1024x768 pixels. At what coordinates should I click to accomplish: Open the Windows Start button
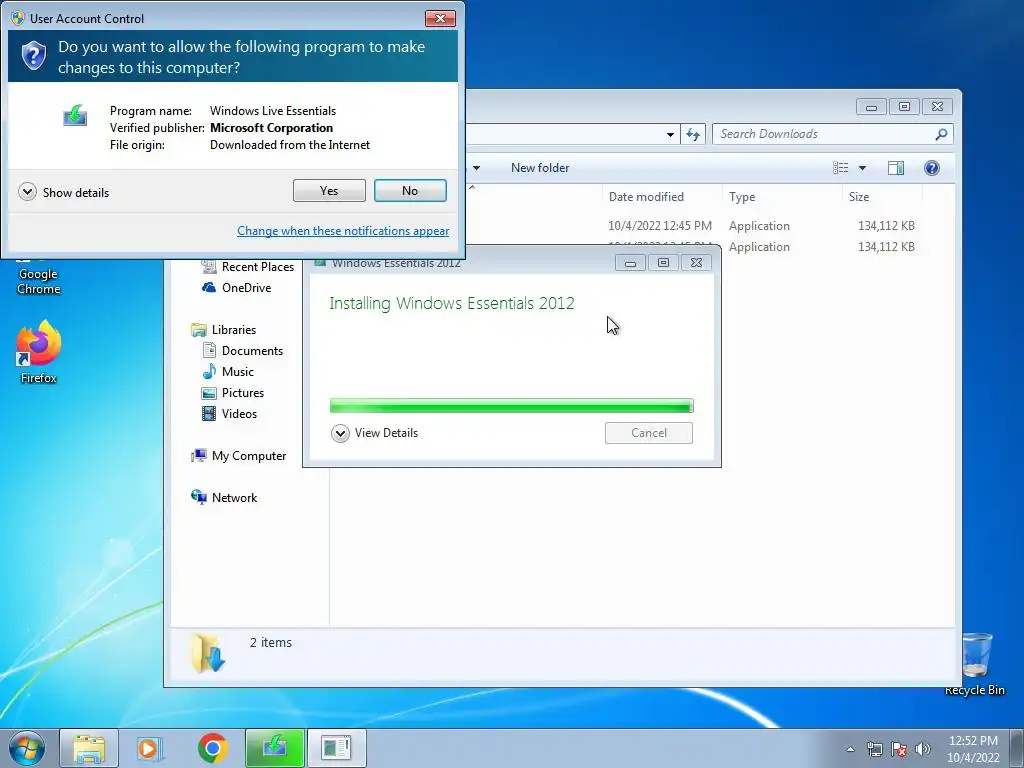27,748
